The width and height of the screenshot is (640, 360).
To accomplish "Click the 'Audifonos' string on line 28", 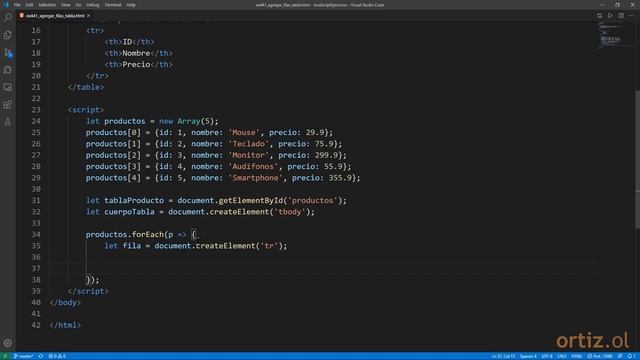I will point(253,167).
